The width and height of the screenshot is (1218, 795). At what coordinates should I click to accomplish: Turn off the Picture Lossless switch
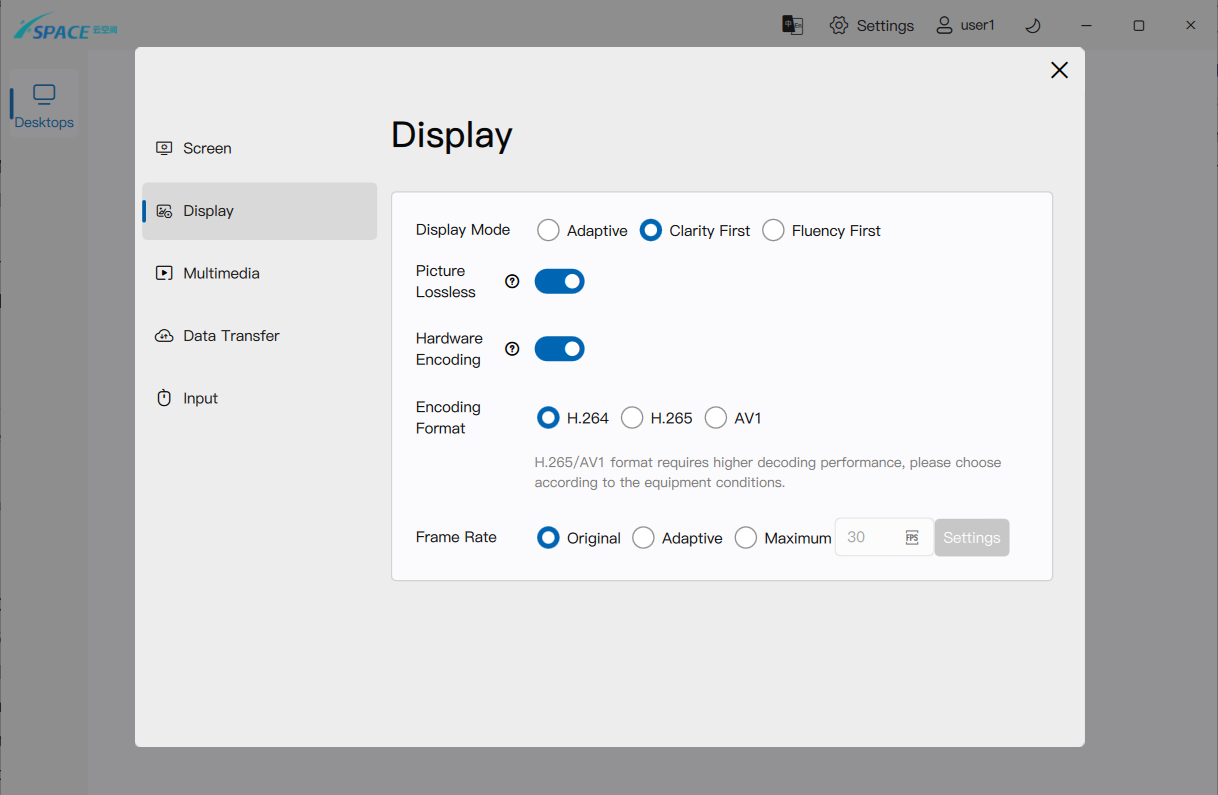(559, 282)
